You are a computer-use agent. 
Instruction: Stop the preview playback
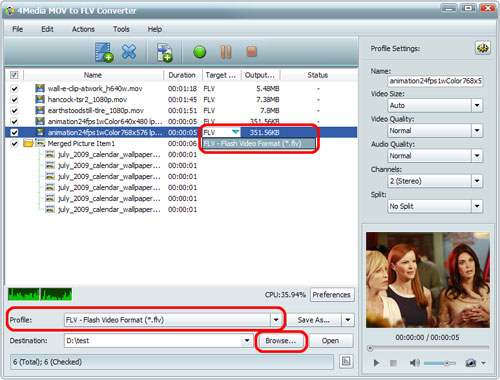point(393,363)
